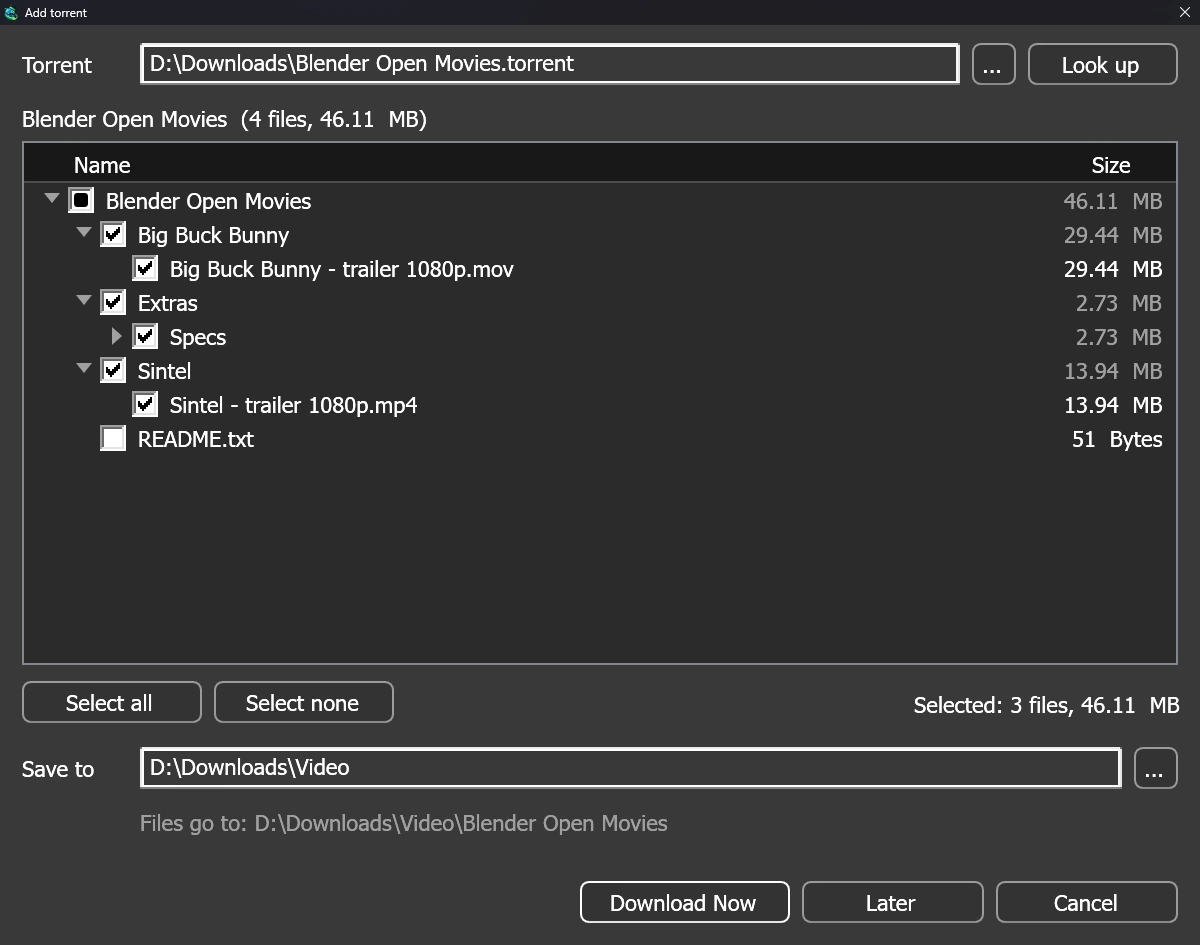This screenshot has width=1200, height=945.
Task: Start the torrent with Download Now
Action: coord(684,902)
